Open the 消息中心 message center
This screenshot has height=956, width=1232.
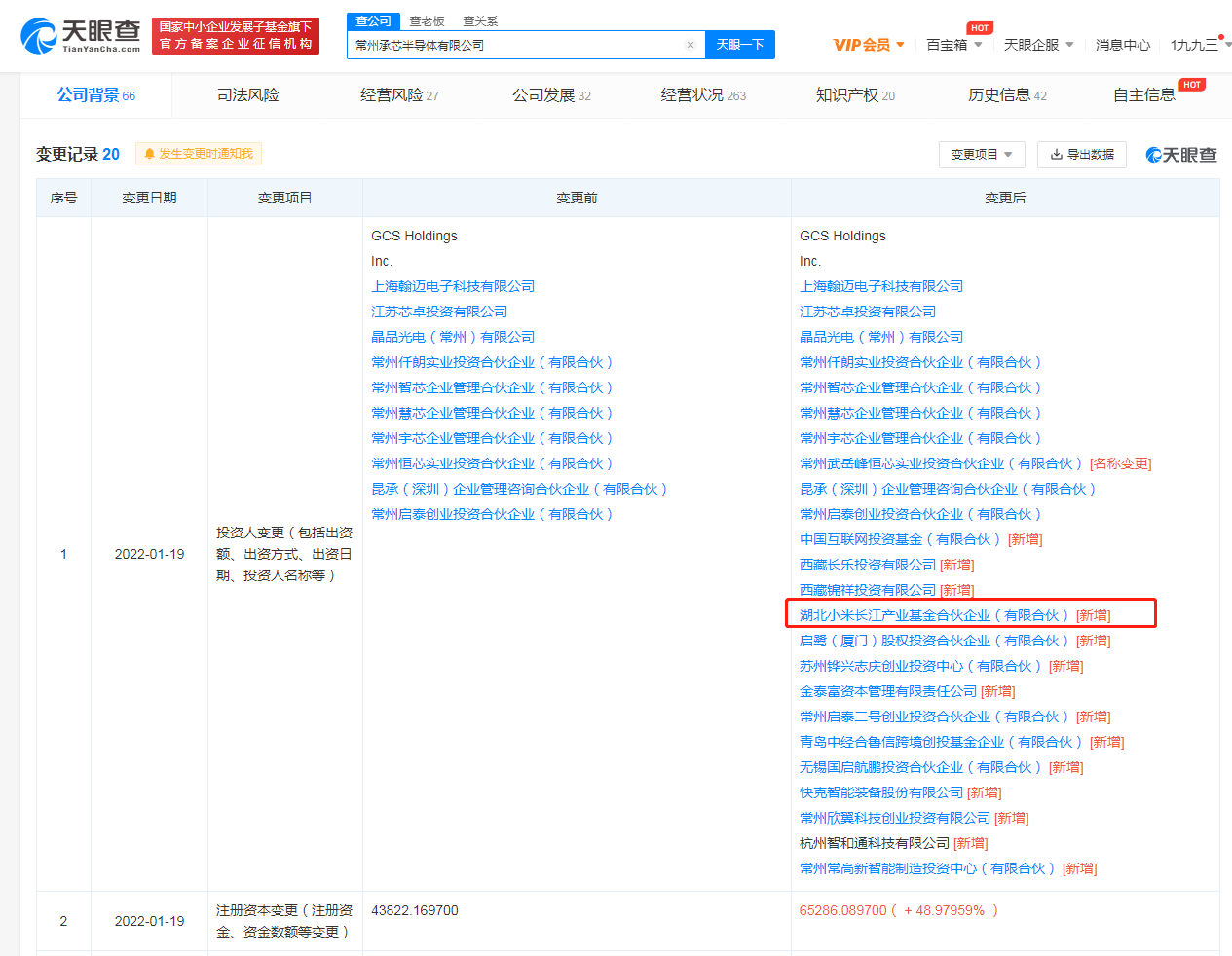pos(1122,45)
